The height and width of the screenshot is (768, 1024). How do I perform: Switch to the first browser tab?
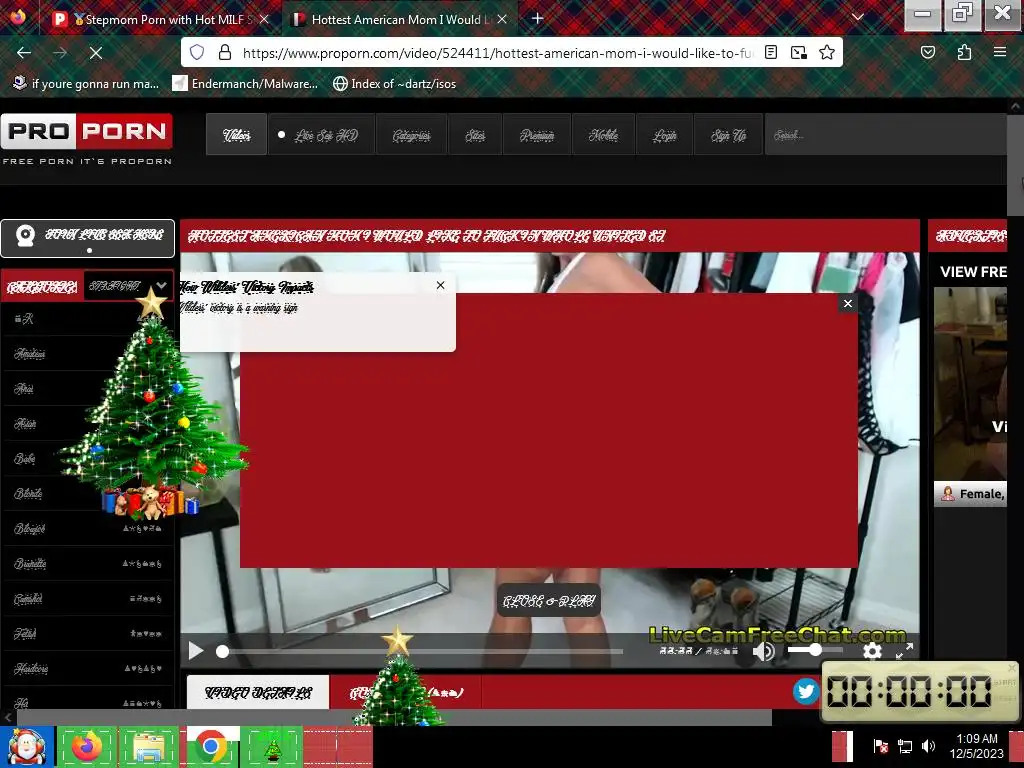[x=160, y=20]
